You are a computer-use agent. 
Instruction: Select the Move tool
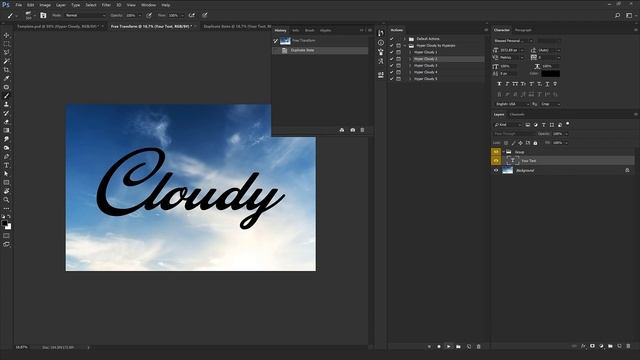[6, 36]
